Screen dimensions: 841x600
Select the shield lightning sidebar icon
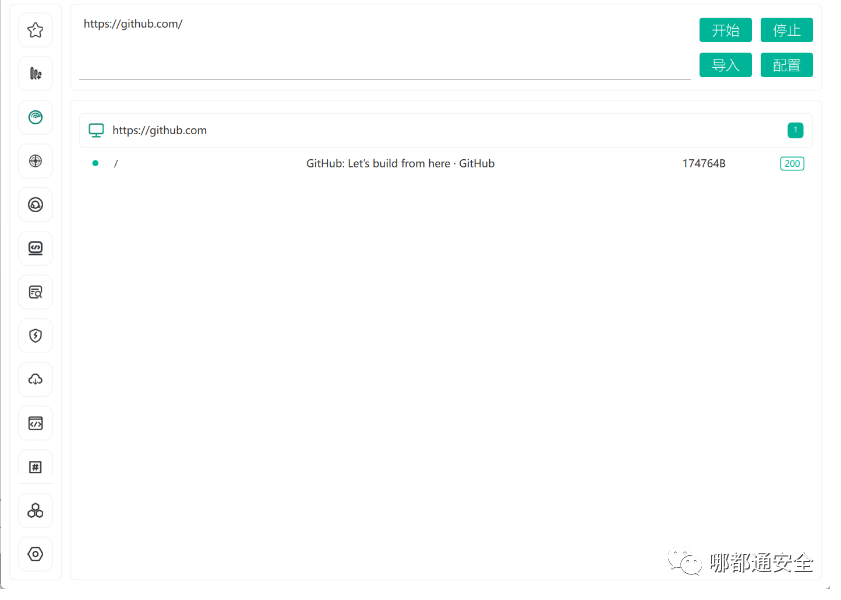point(35,336)
